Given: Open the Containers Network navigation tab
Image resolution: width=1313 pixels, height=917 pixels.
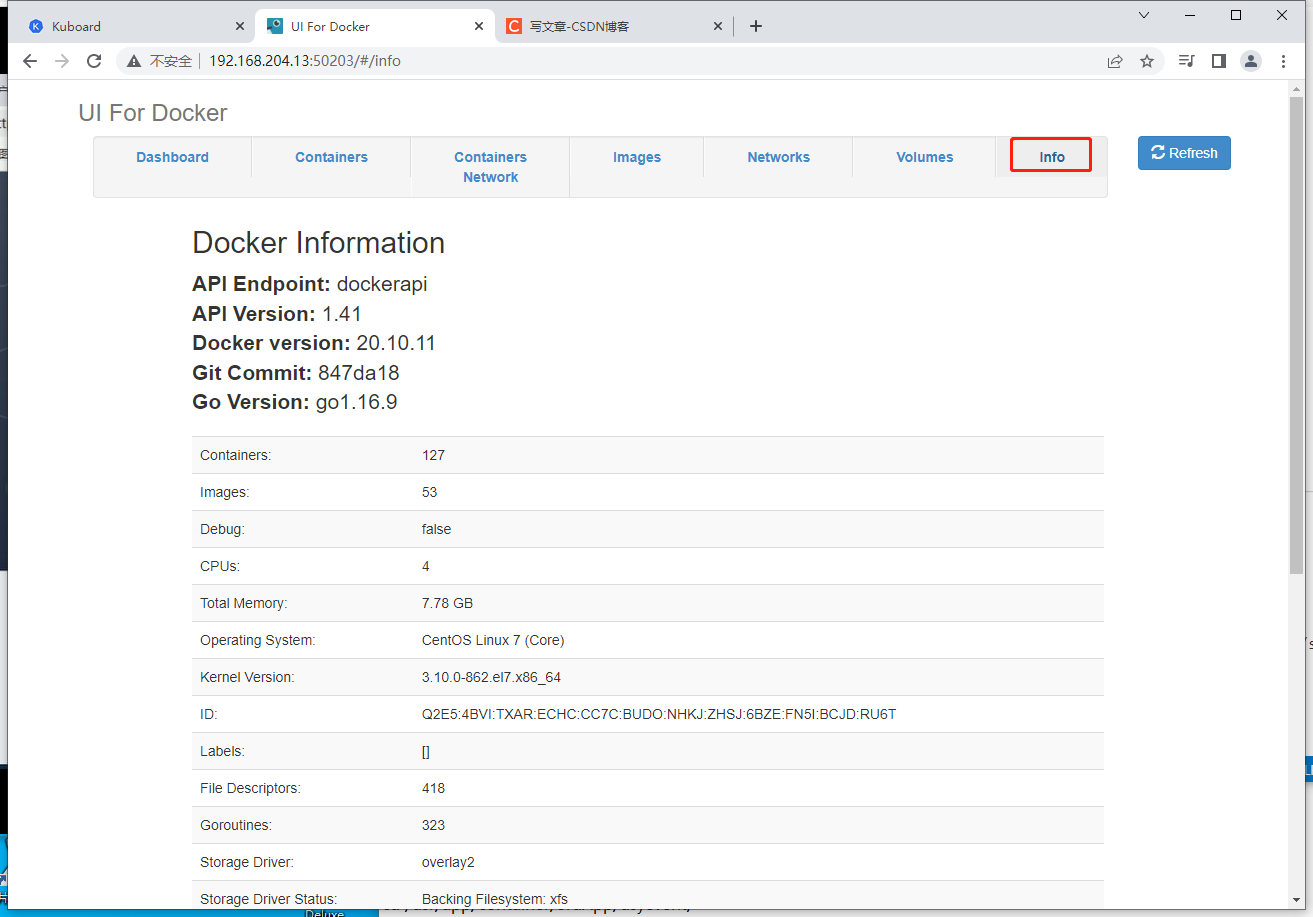Looking at the screenshot, I should tap(490, 167).
